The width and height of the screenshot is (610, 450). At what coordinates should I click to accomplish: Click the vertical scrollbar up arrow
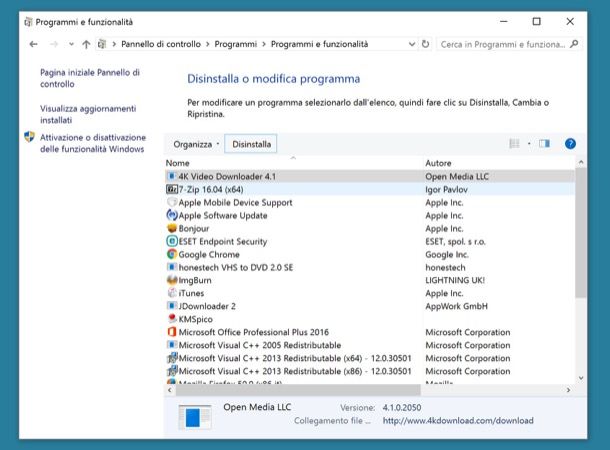(581, 163)
